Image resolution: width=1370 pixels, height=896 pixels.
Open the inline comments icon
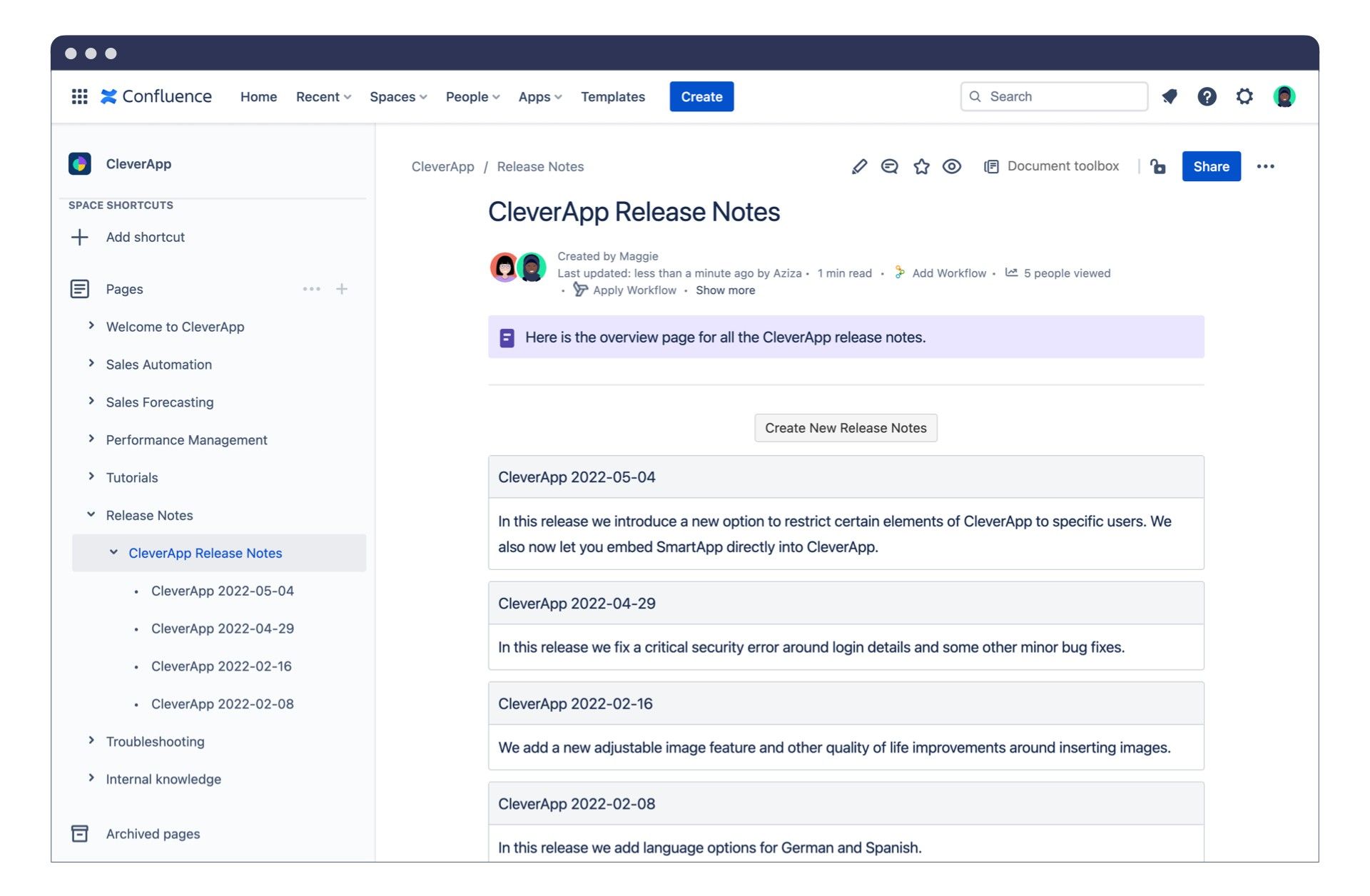889,166
